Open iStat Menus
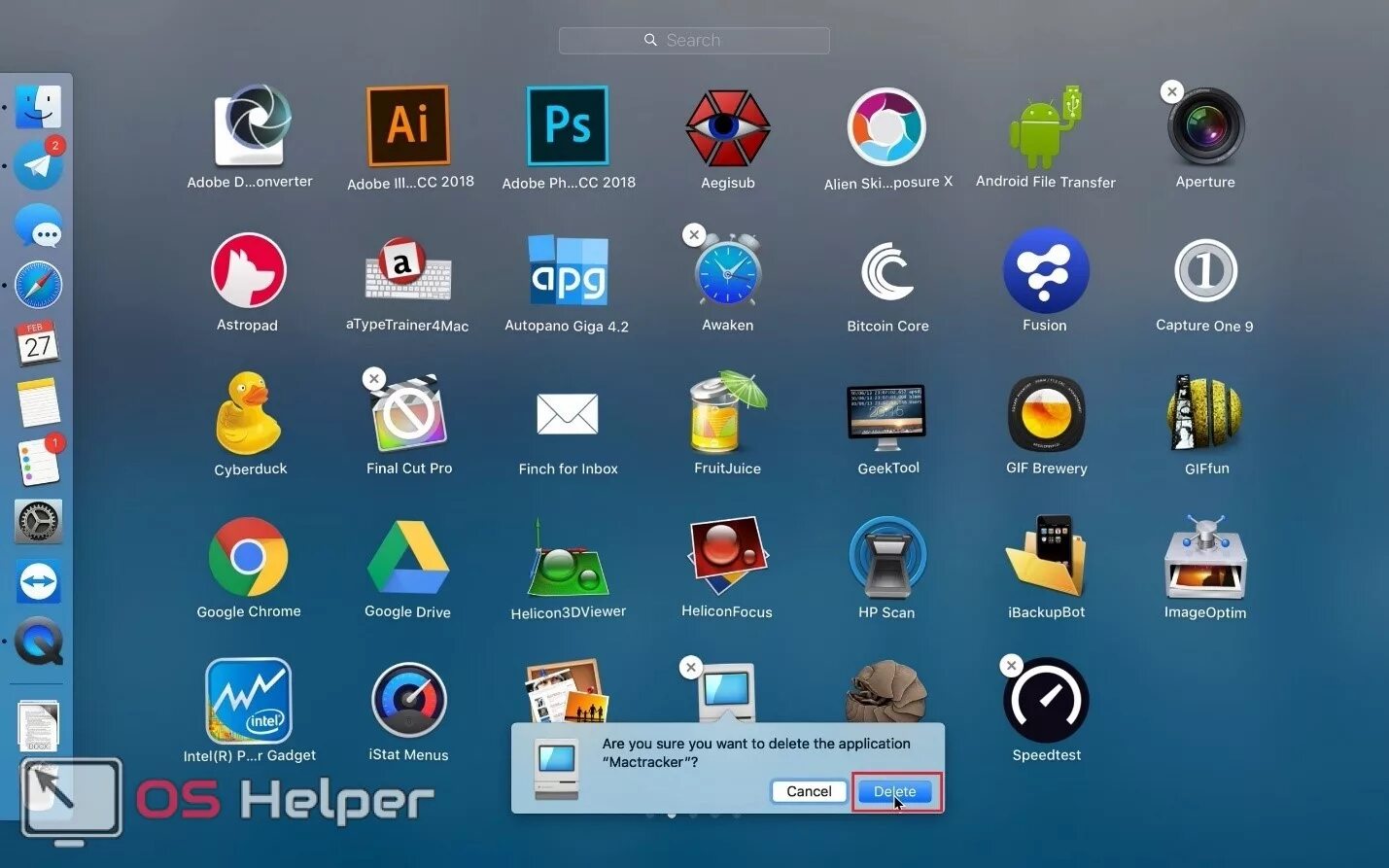 pos(408,701)
